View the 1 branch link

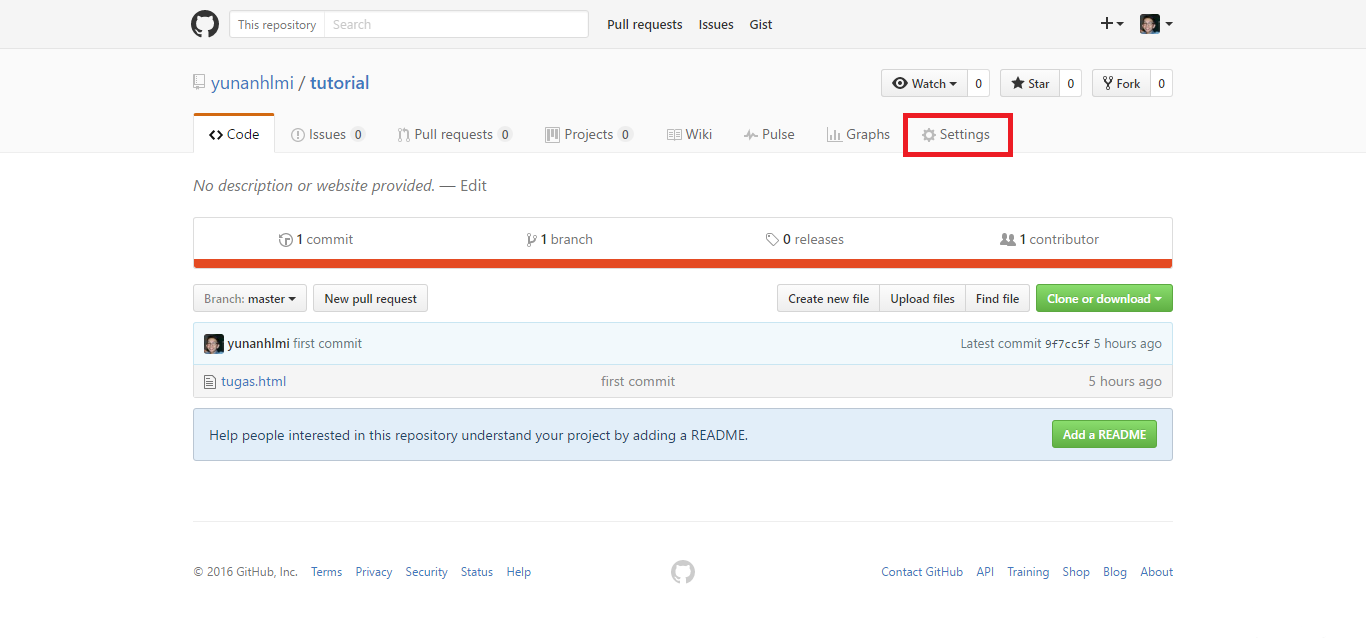coord(559,239)
